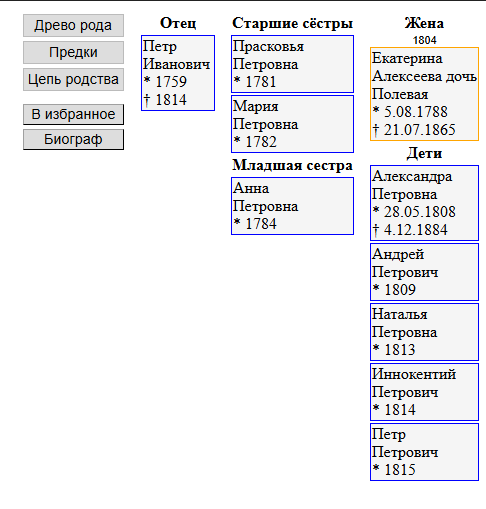Open wife Екатерина Алексеева дочь Полевая card
The image size is (486, 509).
point(424,94)
